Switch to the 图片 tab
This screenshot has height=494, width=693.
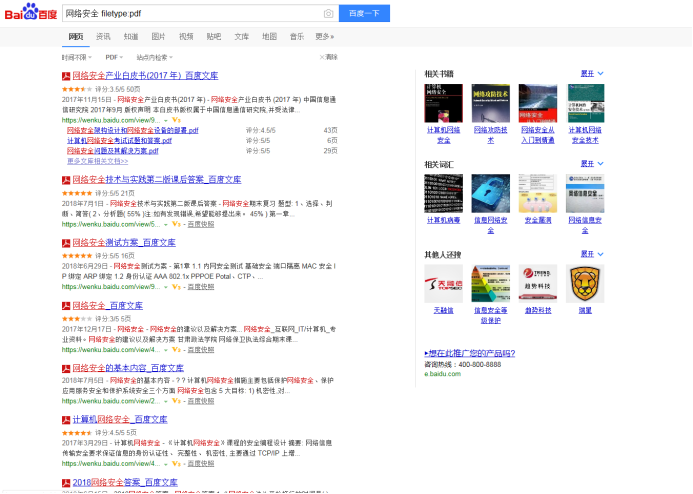pos(158,37)
